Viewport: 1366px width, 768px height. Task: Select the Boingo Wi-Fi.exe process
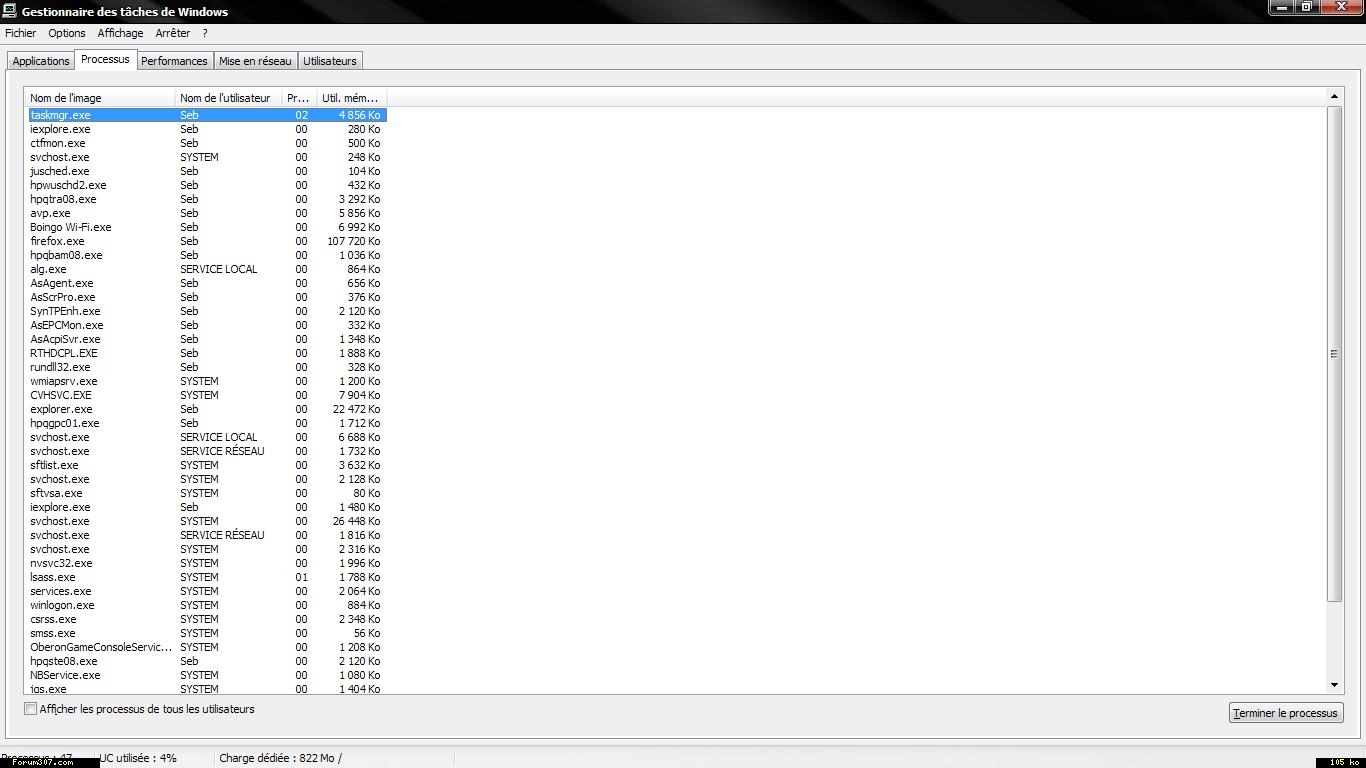[71, 227]
